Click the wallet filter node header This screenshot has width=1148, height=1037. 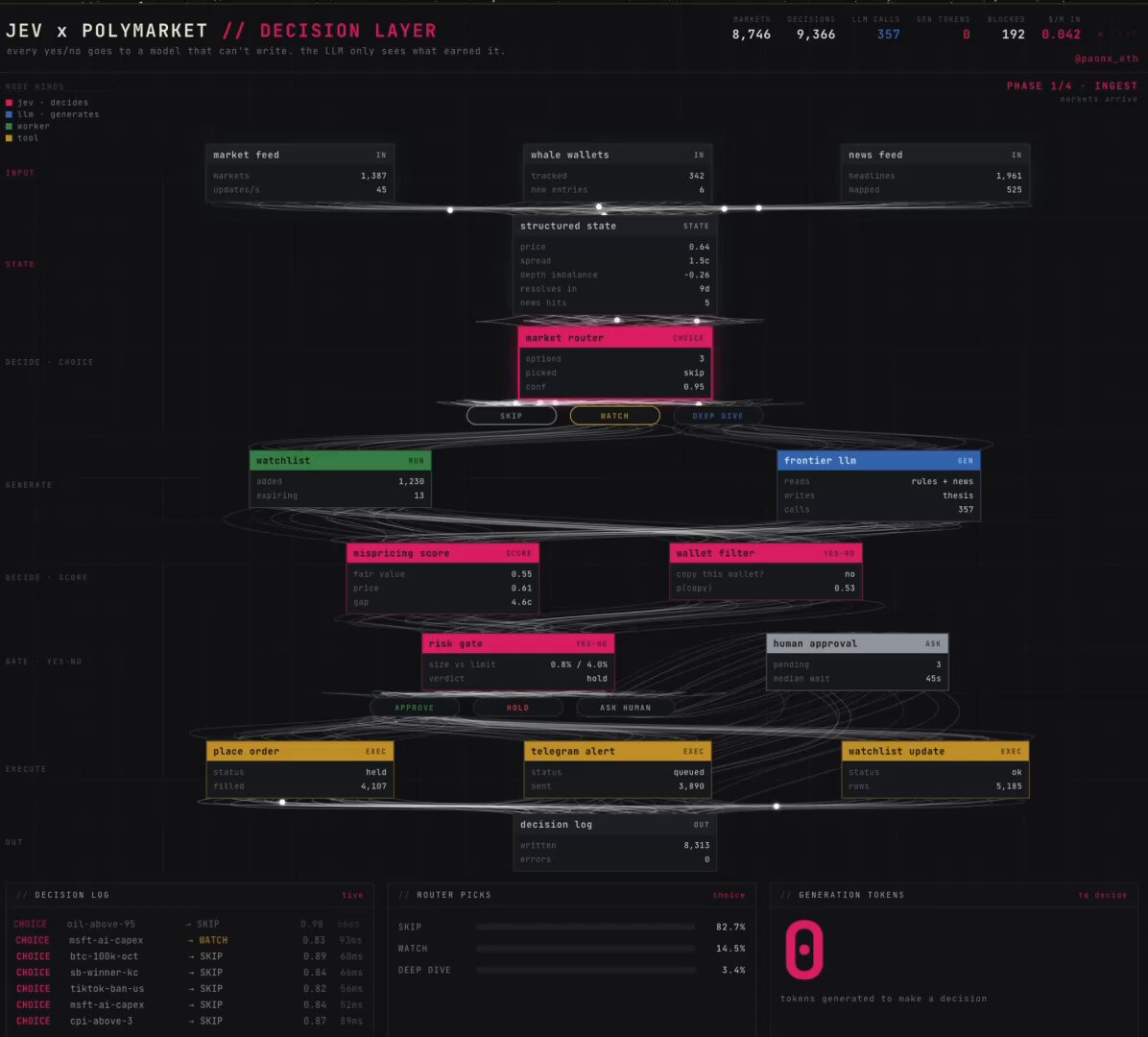[766, 553]
